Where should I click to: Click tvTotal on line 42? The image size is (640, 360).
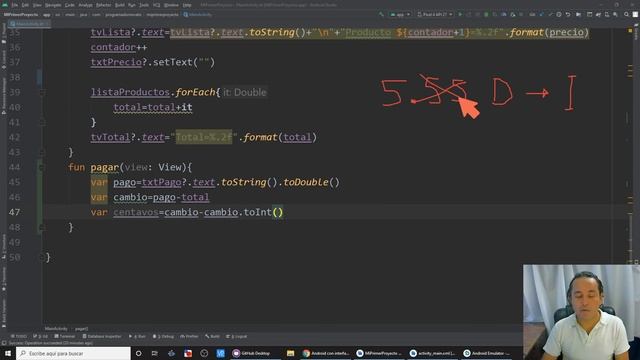click(110, 137)
